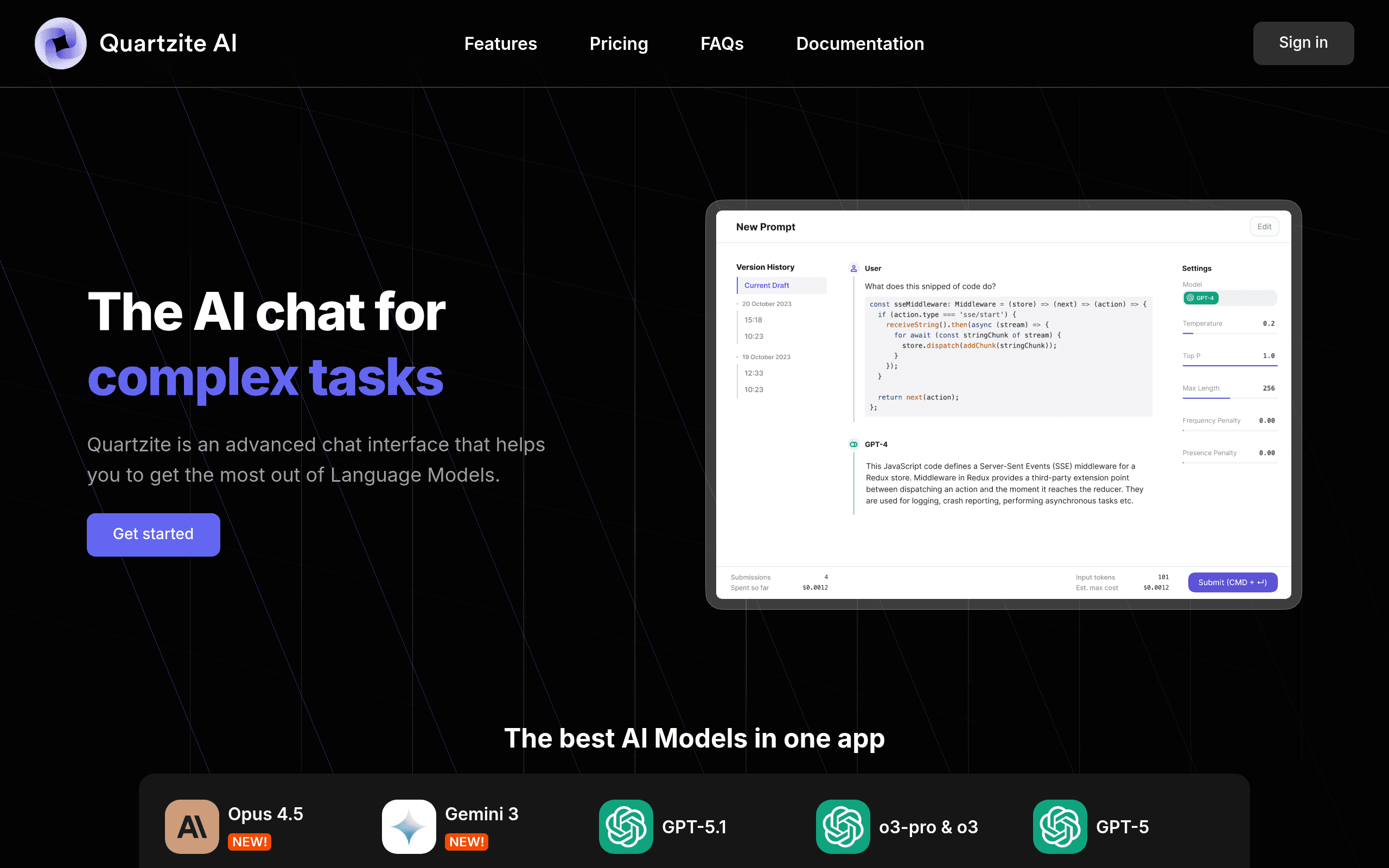Click Submit (CMD + ↵) button
The height and width of the screenshot is (868, 1389).
(x=1232, y=582)
